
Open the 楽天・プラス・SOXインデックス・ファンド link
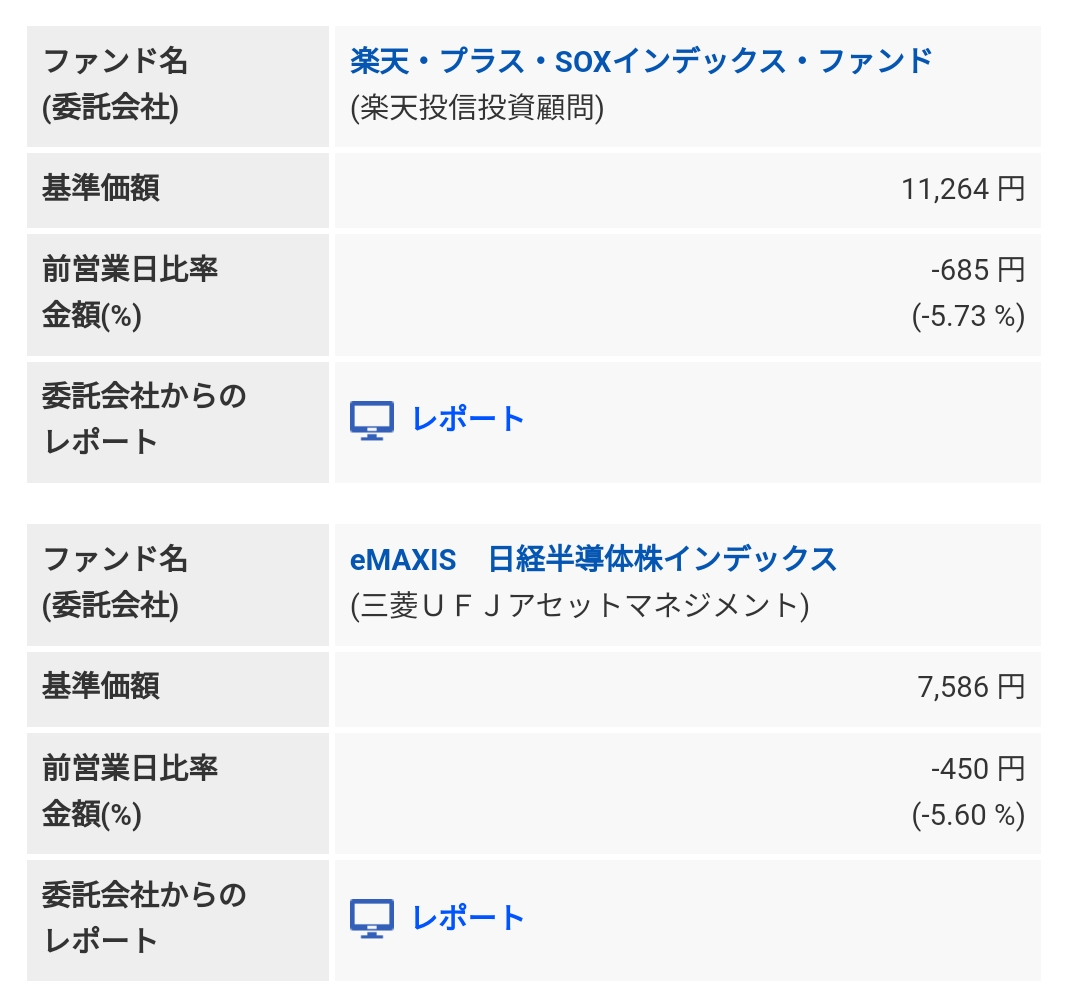641,61
